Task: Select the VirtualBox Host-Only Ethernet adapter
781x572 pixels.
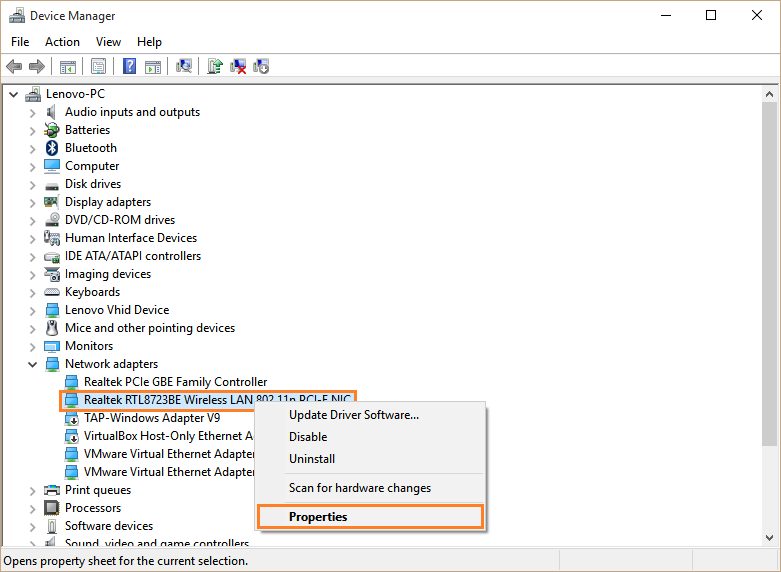Action: point(168,436)
